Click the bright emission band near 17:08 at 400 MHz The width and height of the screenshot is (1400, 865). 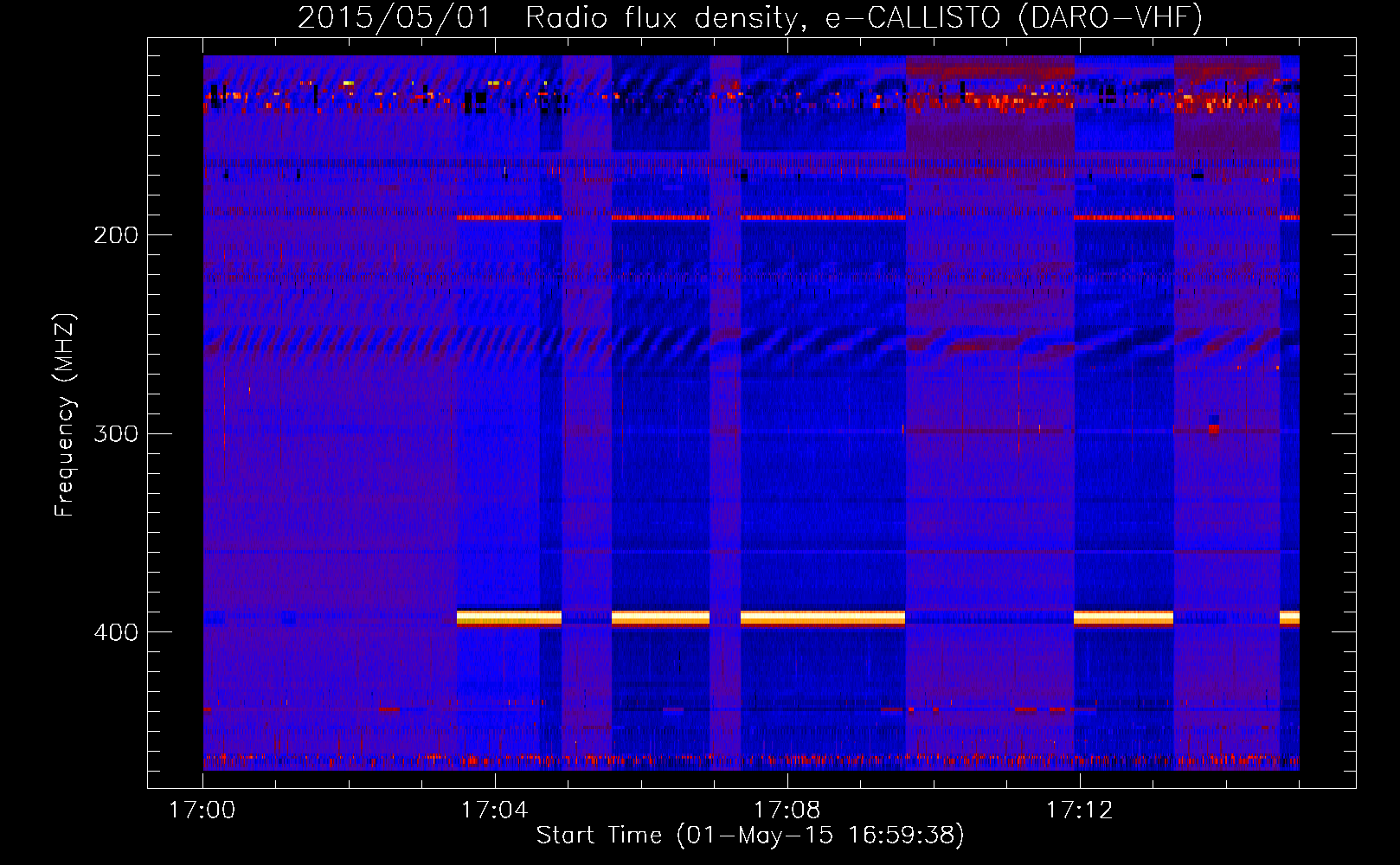[x=823, y=618]
